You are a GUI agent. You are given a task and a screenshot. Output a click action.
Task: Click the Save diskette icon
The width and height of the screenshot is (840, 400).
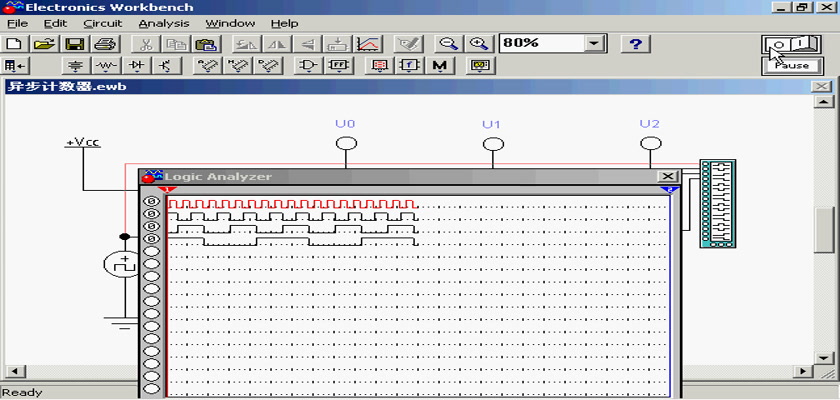[74, 43]
